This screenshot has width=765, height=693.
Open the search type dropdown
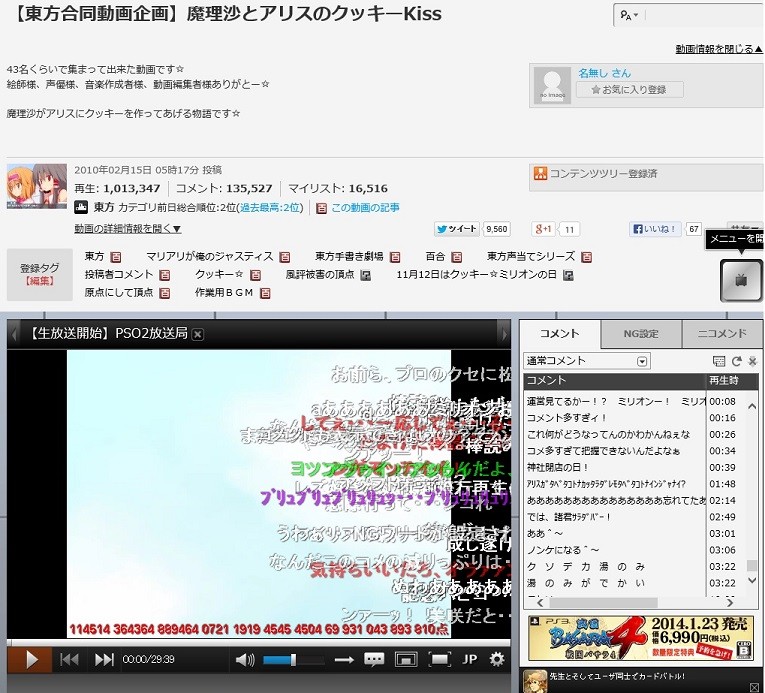[629, 15]
